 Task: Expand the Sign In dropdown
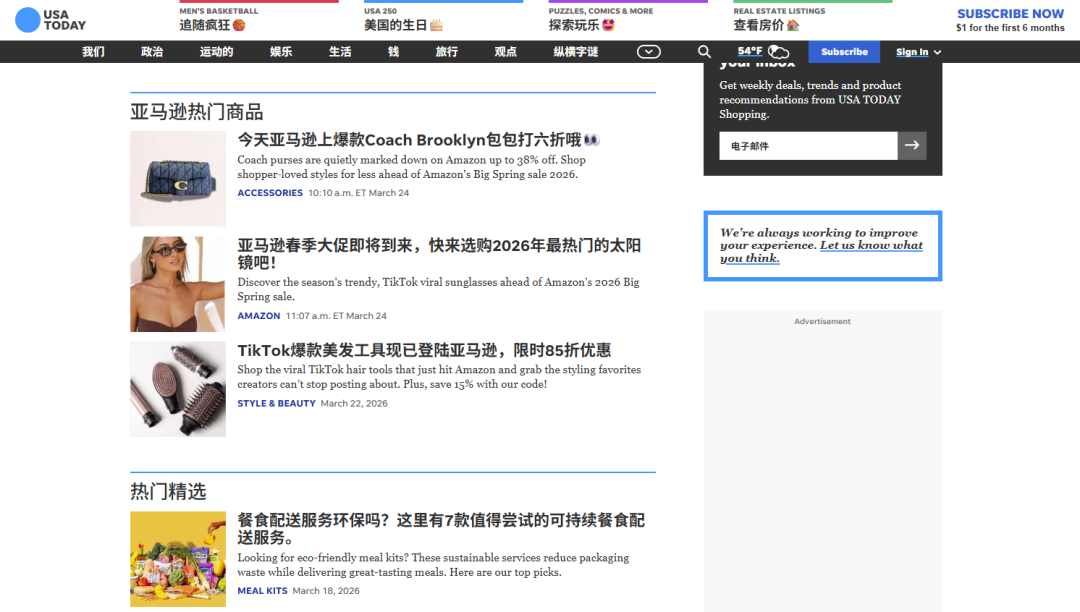point(918,52)
